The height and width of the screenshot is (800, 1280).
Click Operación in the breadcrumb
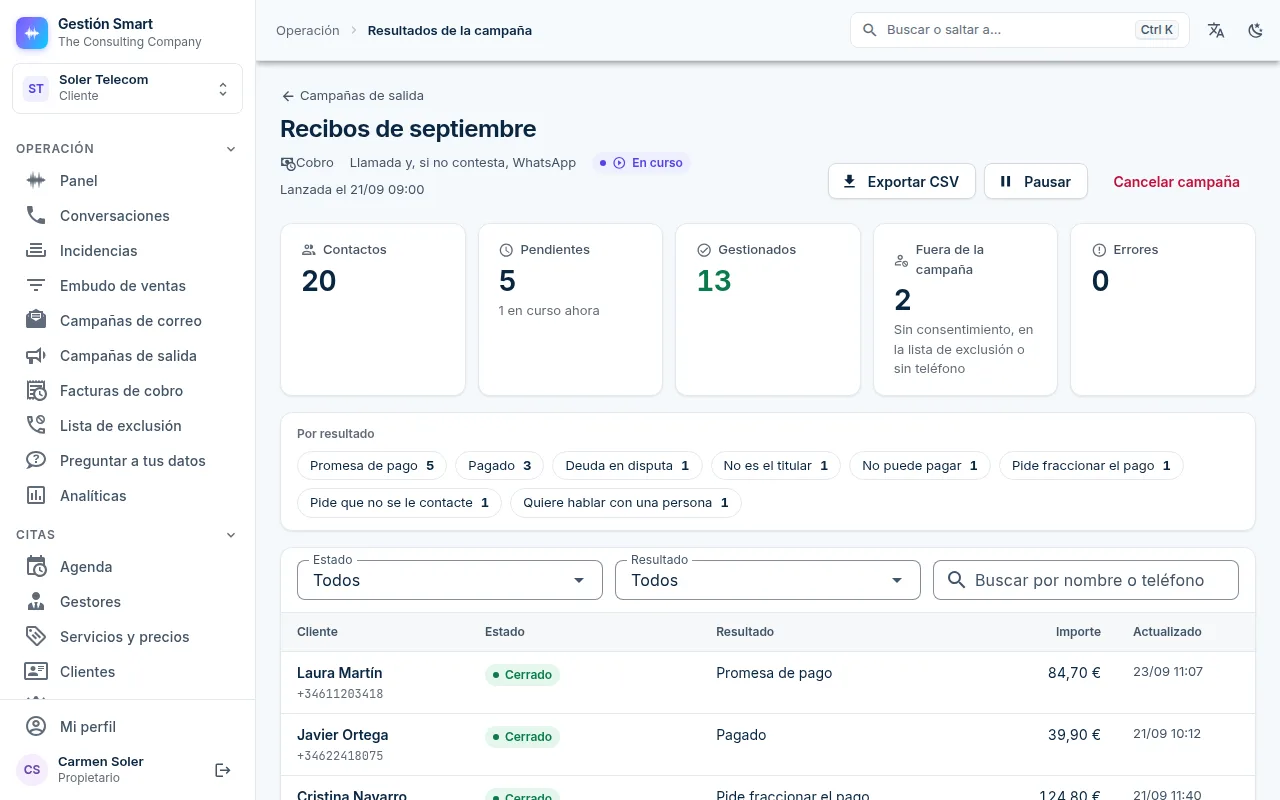click(x=308, y=31)
